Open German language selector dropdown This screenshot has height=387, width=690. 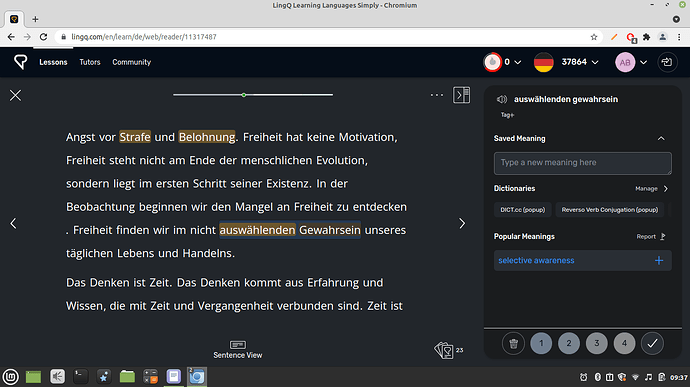566,62
